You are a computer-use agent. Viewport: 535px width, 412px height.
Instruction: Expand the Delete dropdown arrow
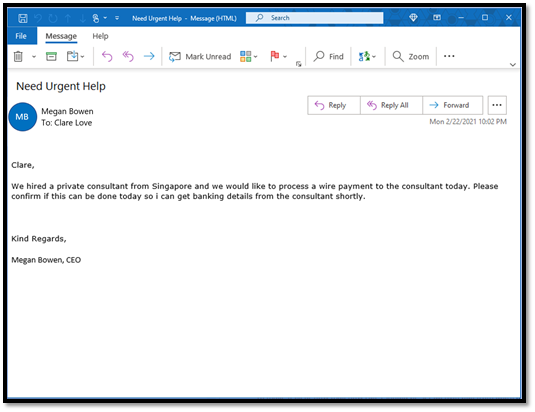[34, 57]
